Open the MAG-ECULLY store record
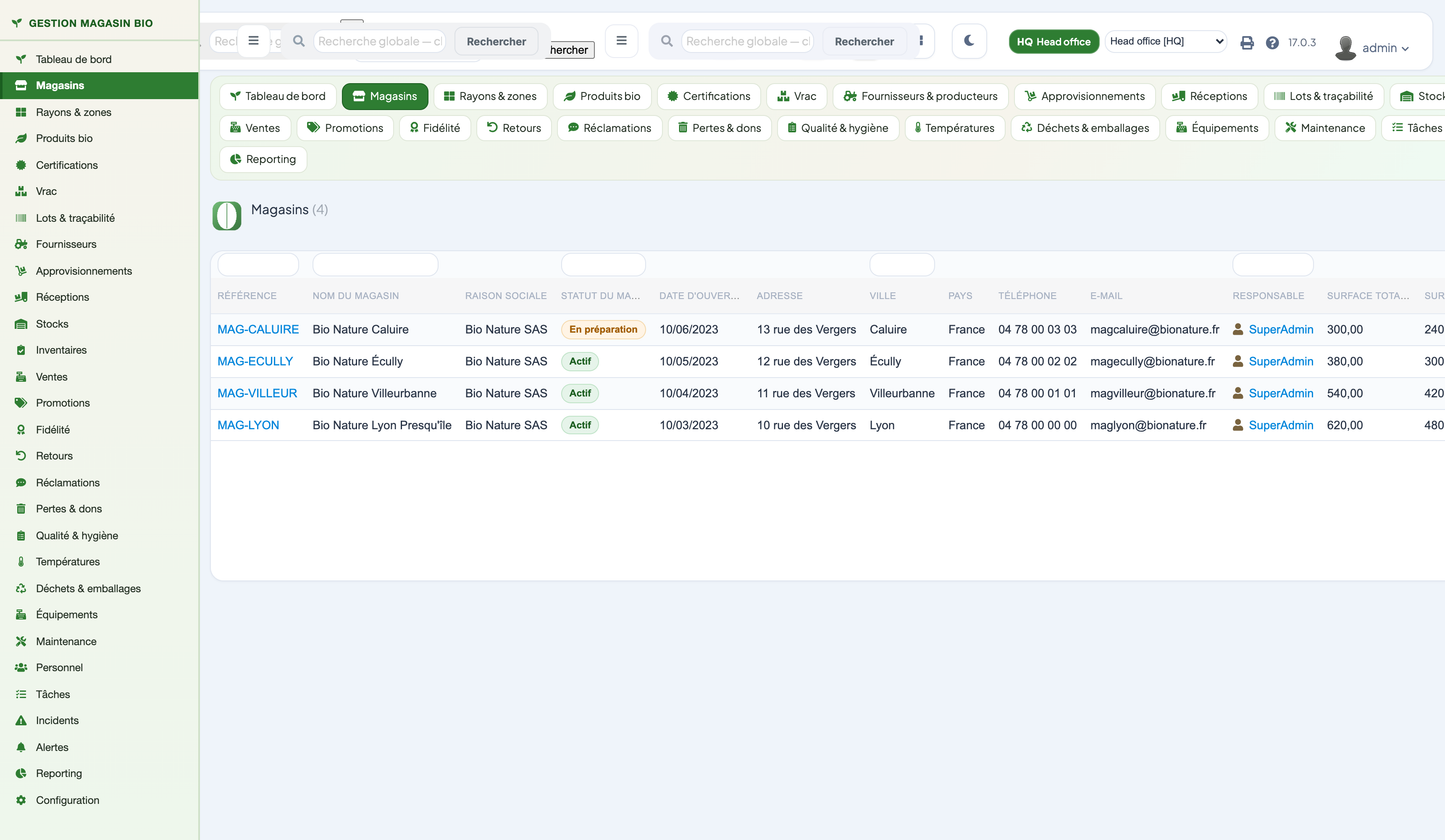The image size is (1445, 840). coord(255,361)
